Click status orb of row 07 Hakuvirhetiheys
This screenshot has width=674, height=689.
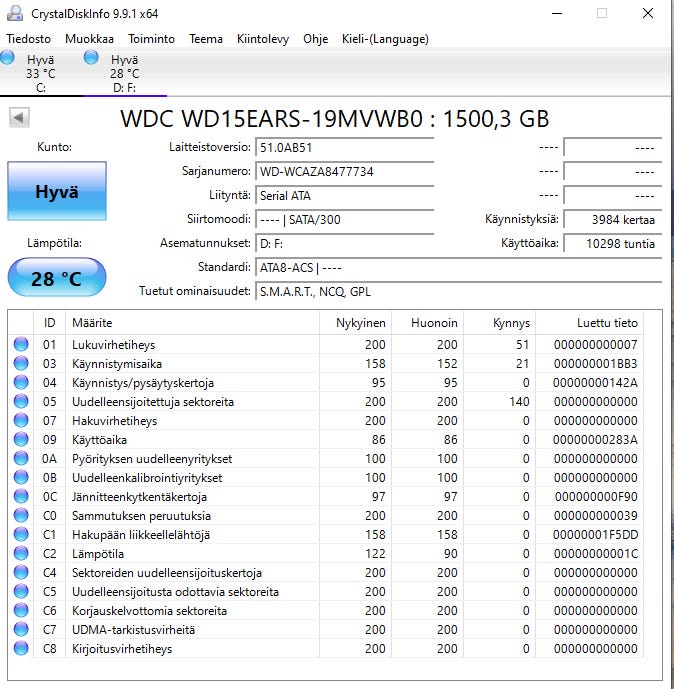[x=21, y=421]
